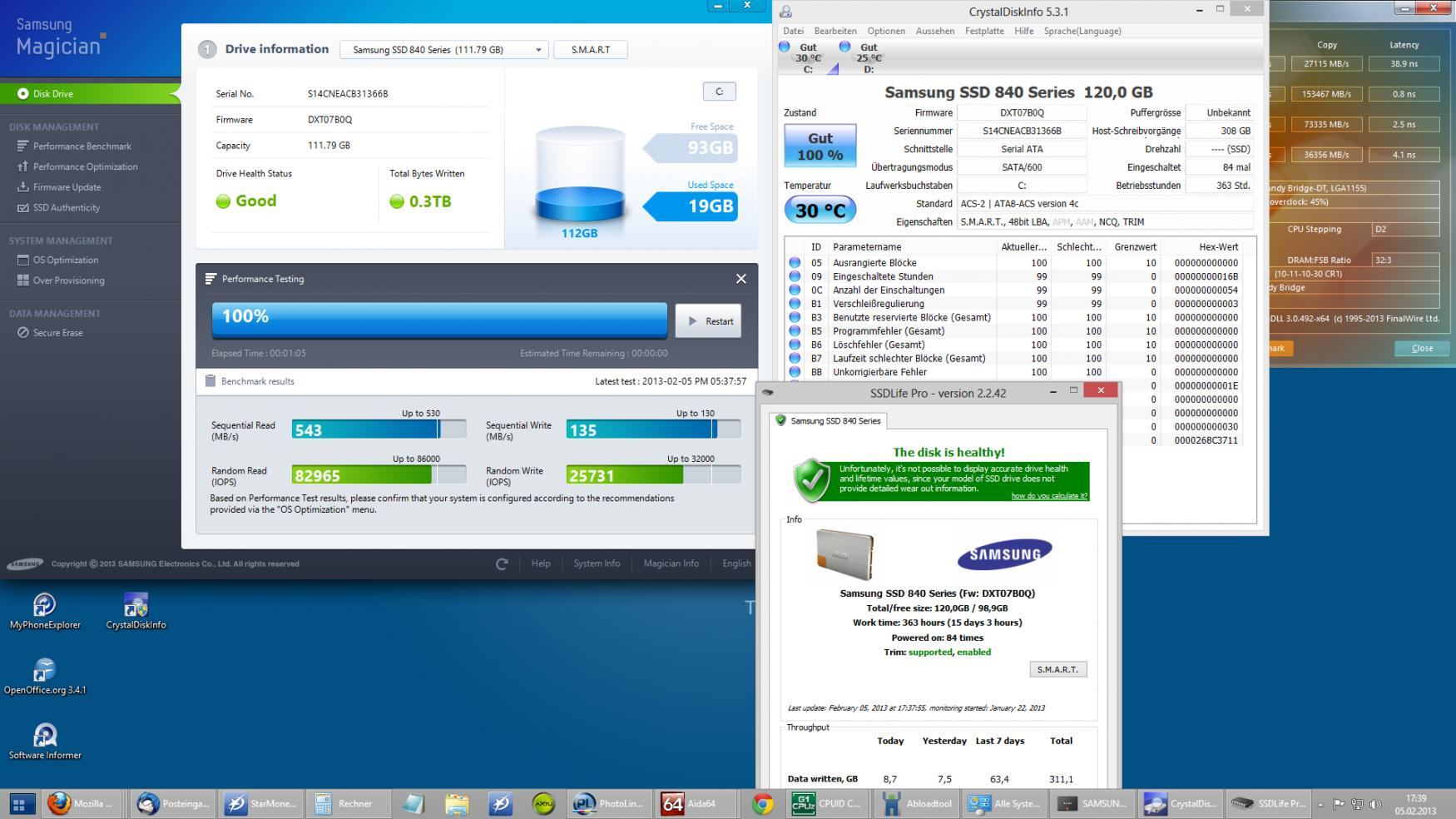Viewport: 1456px width, 819px height.
Task: Click Close button in background benchmark window
Action: 1422,349
